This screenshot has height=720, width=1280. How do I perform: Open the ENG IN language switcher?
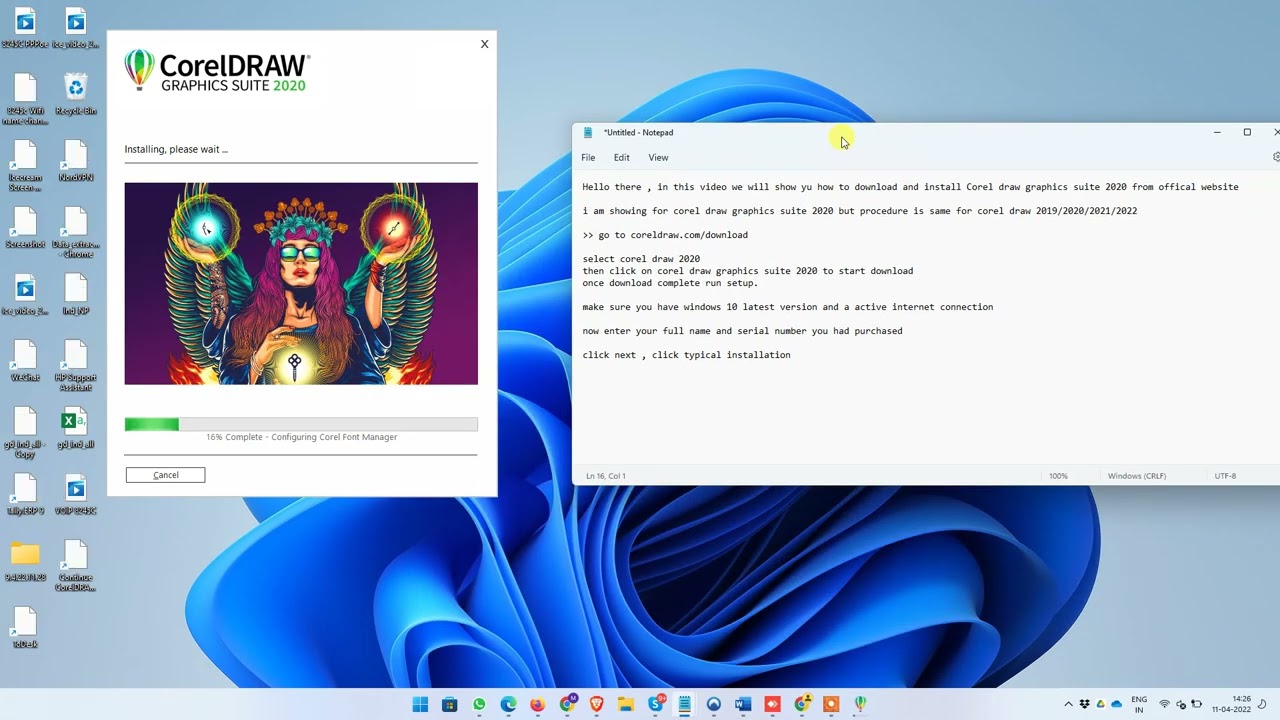[1139, 704]
